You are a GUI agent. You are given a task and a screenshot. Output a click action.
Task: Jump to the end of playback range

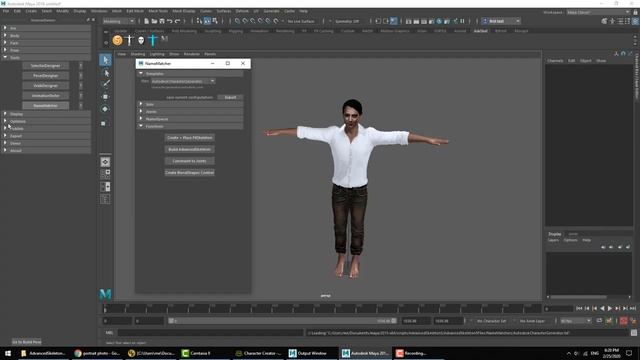633,309
